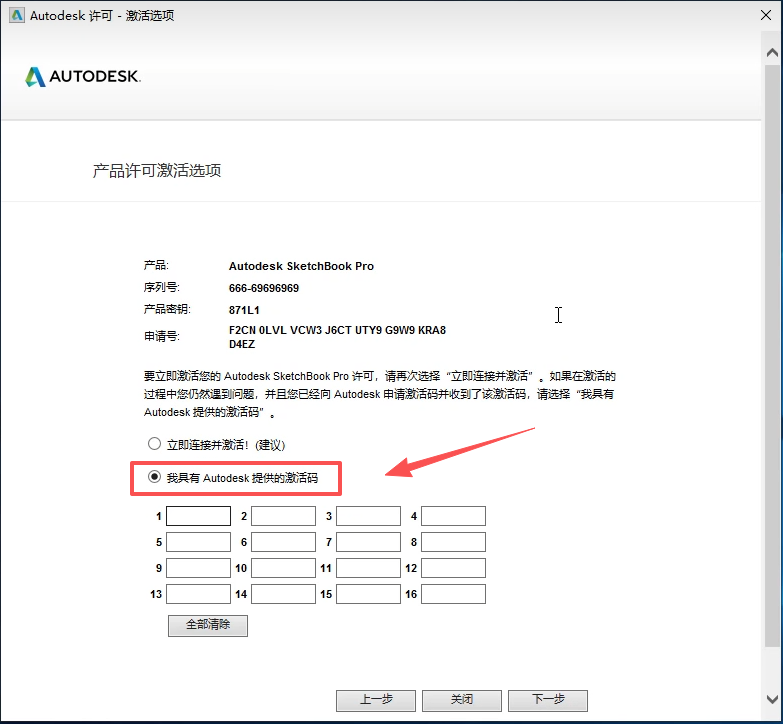Click into activation code field 16

[x=453, y=594]
